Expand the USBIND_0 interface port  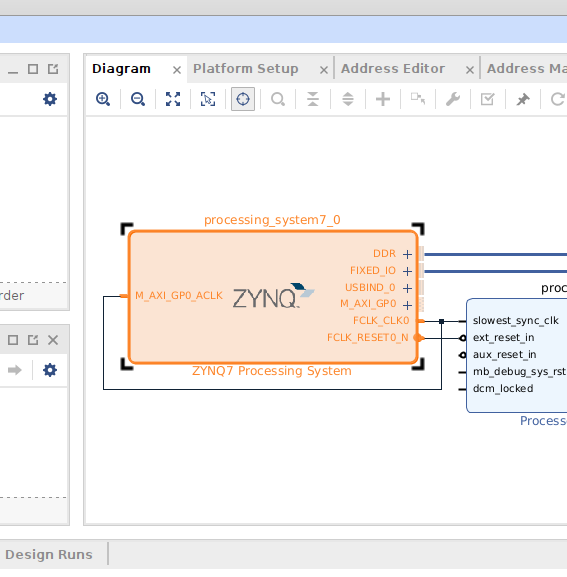click(x=407, y=288)
